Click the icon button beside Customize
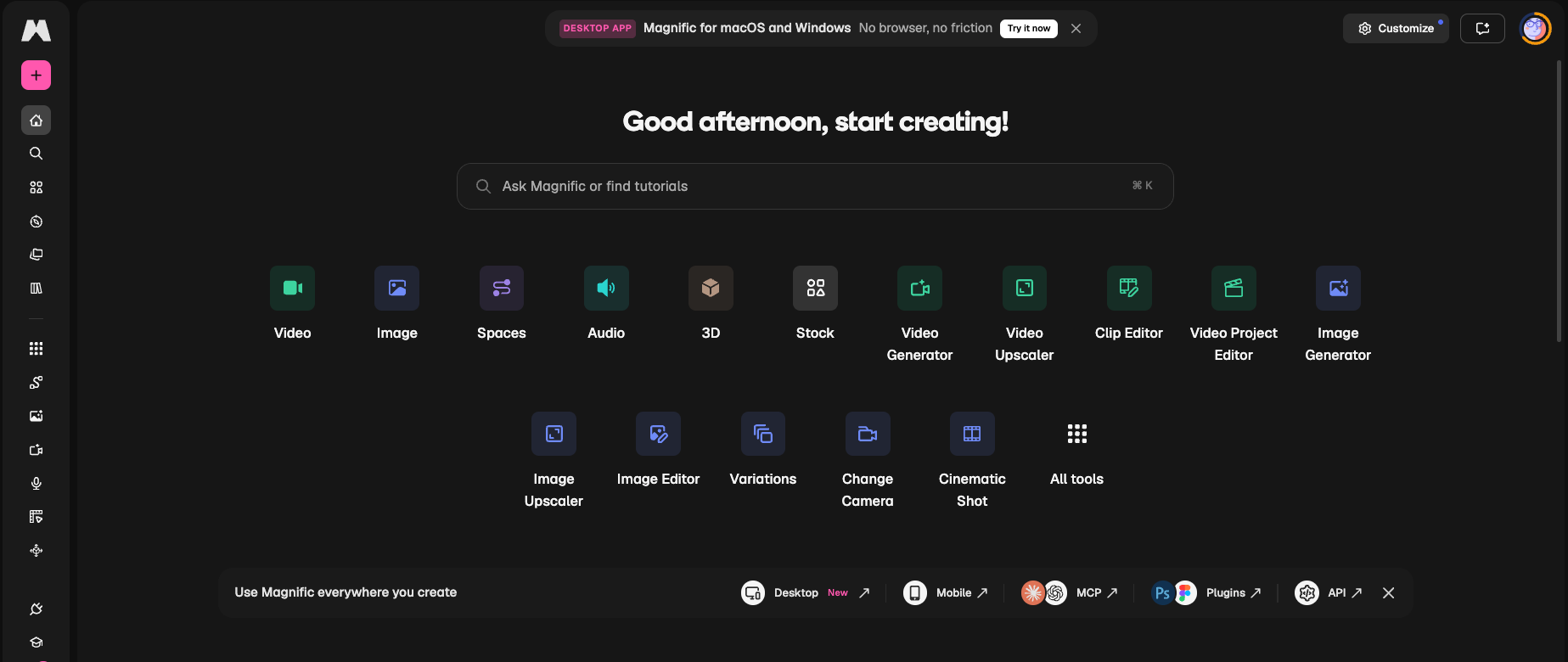Image resolution: width=1568 pixels, height=662 pixels. click(1482, 29)
